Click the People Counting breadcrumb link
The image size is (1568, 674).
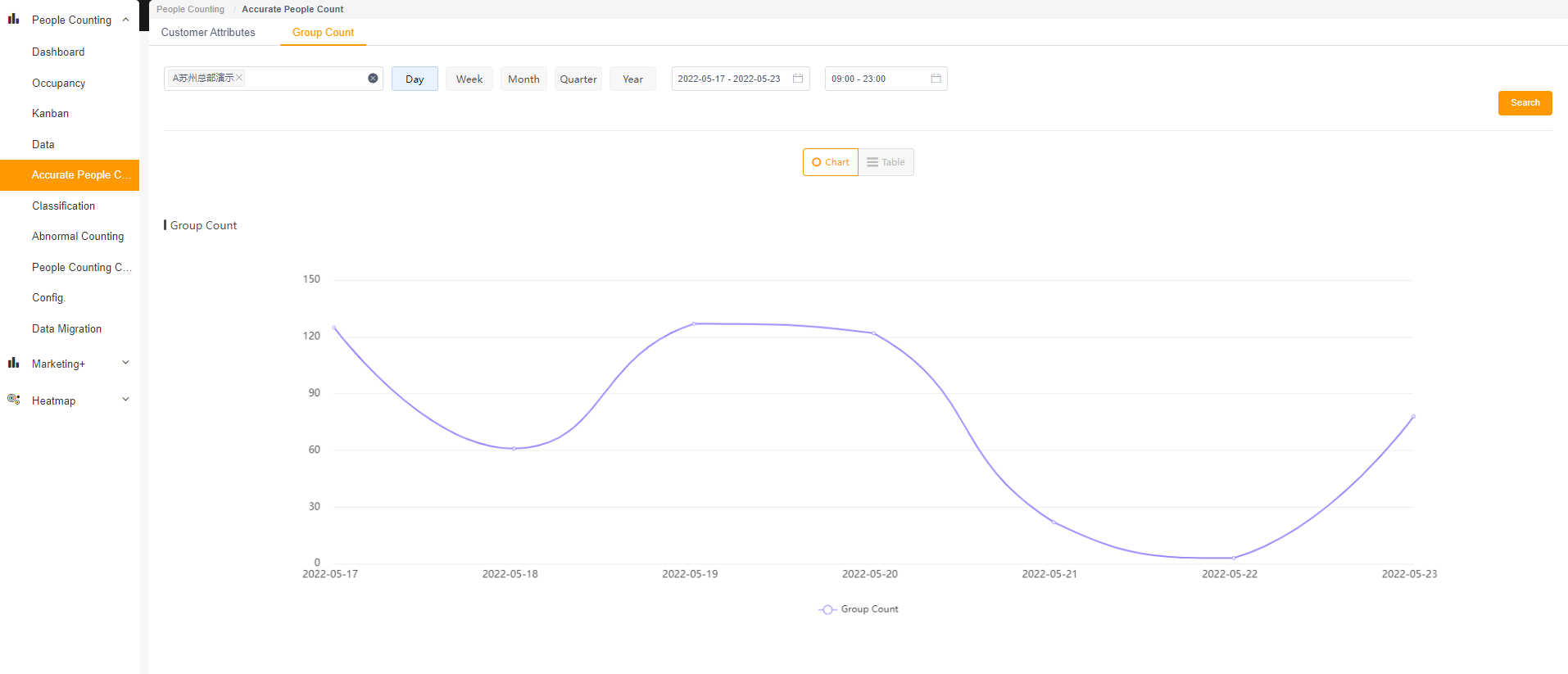190,9
